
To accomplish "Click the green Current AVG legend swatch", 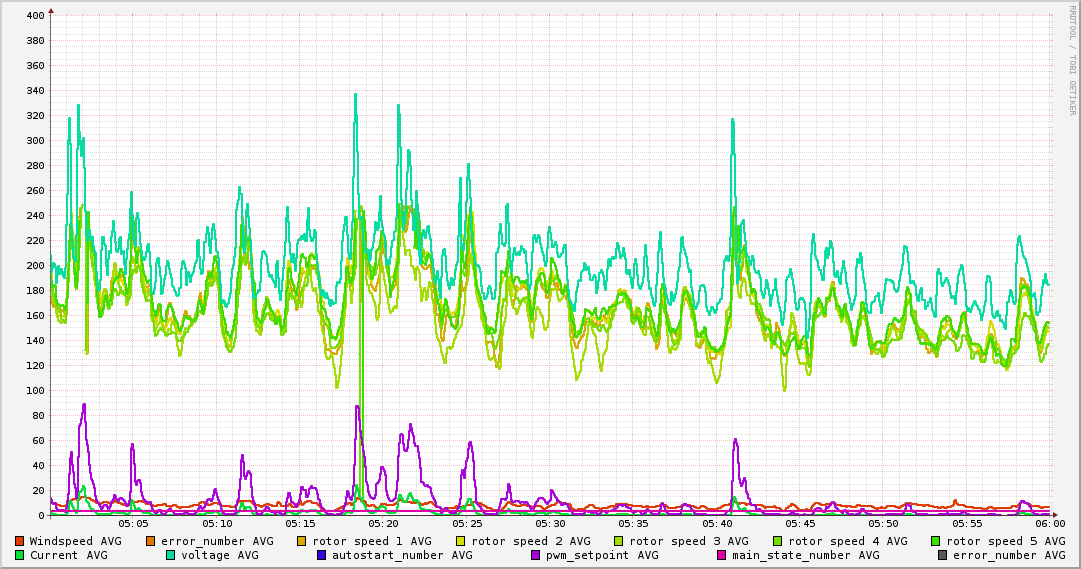I will point(19,555).
